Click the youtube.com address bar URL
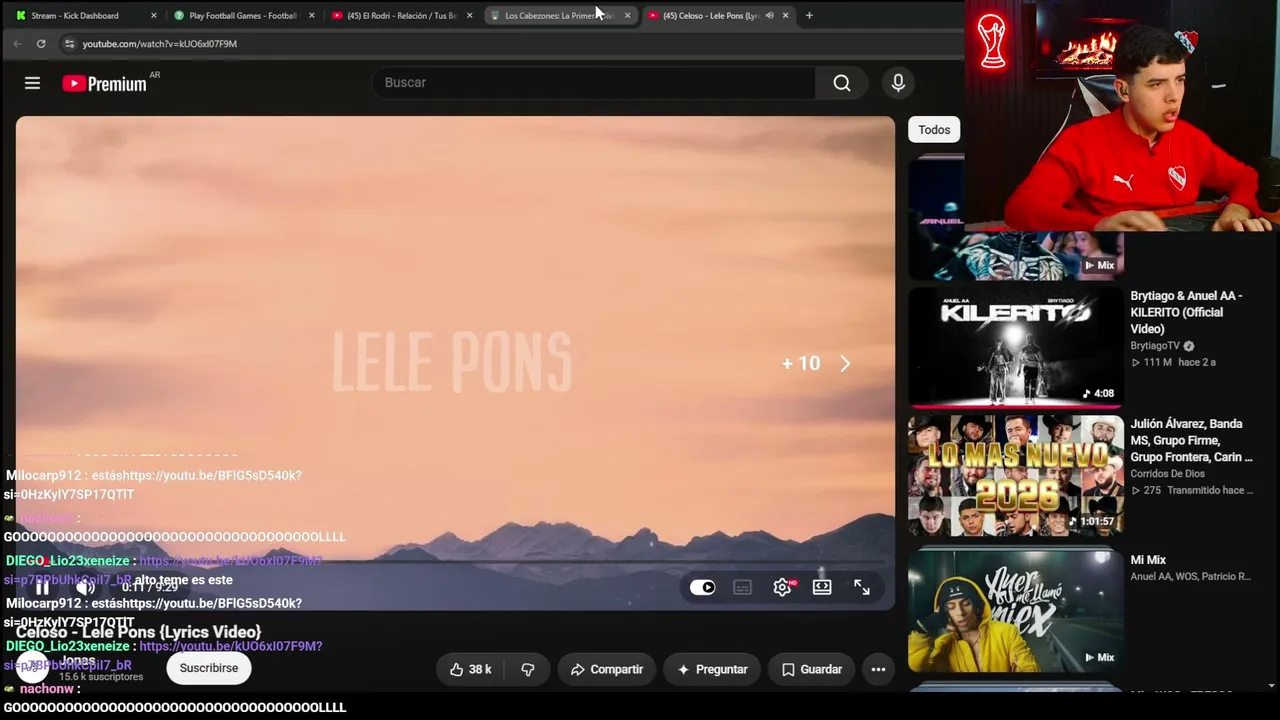The image size is (1280, 720). (160, 44)
